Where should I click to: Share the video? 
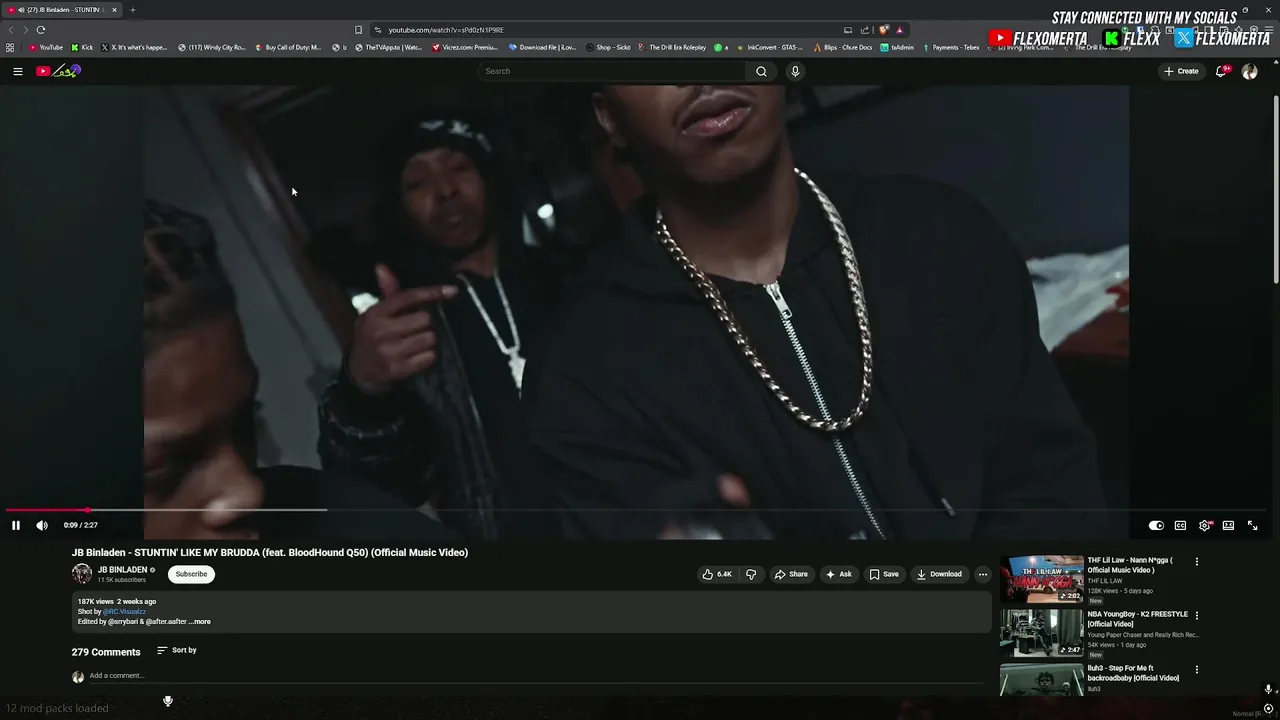pyautogui.click(x=791, y=574)
